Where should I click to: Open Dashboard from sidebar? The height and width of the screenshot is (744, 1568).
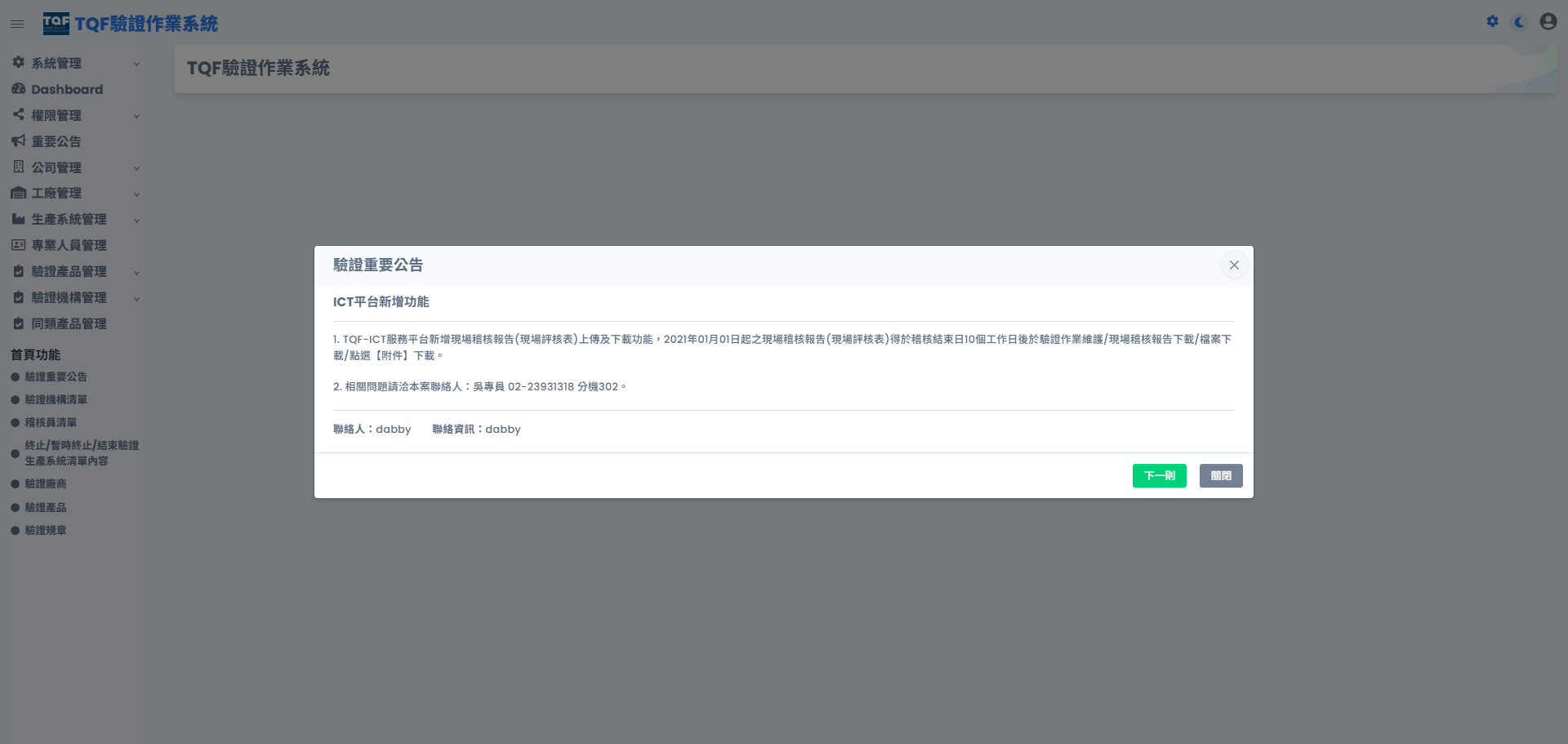pos(66,90)
